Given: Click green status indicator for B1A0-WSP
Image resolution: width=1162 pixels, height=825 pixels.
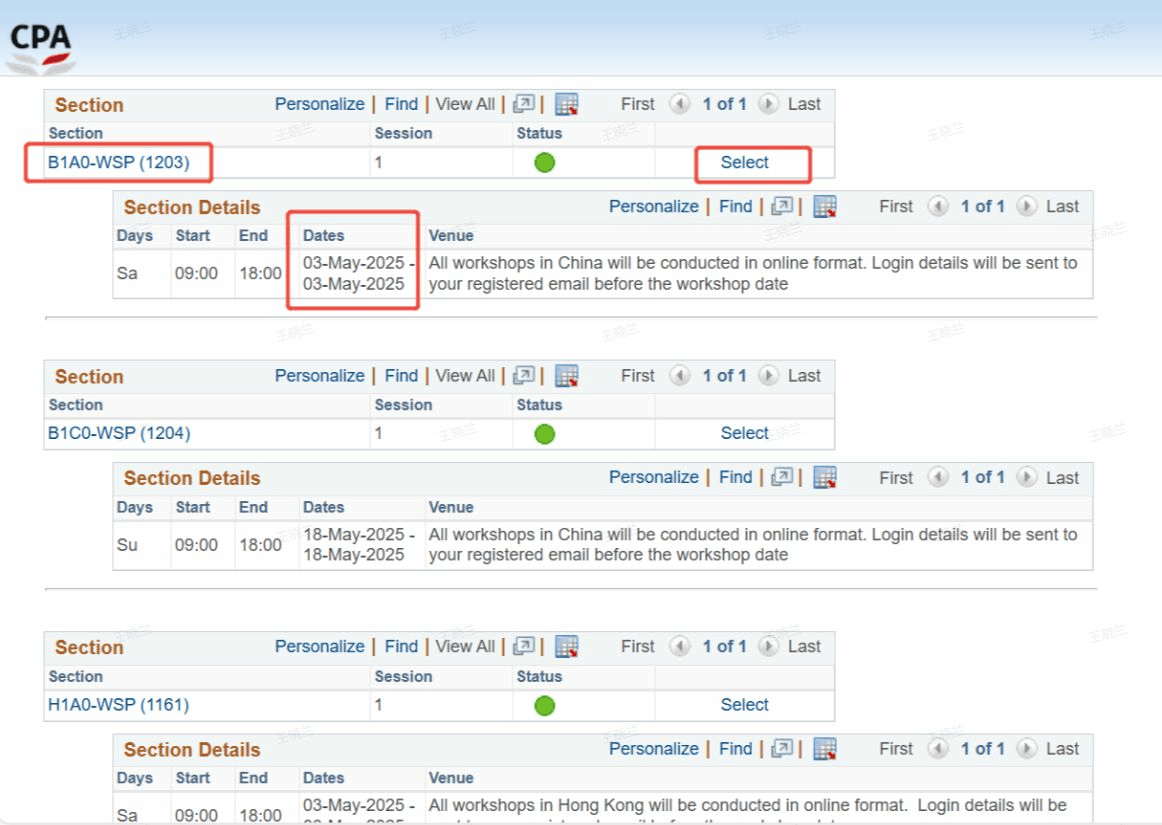Looking at the screenshot, I should click(544, 163).
